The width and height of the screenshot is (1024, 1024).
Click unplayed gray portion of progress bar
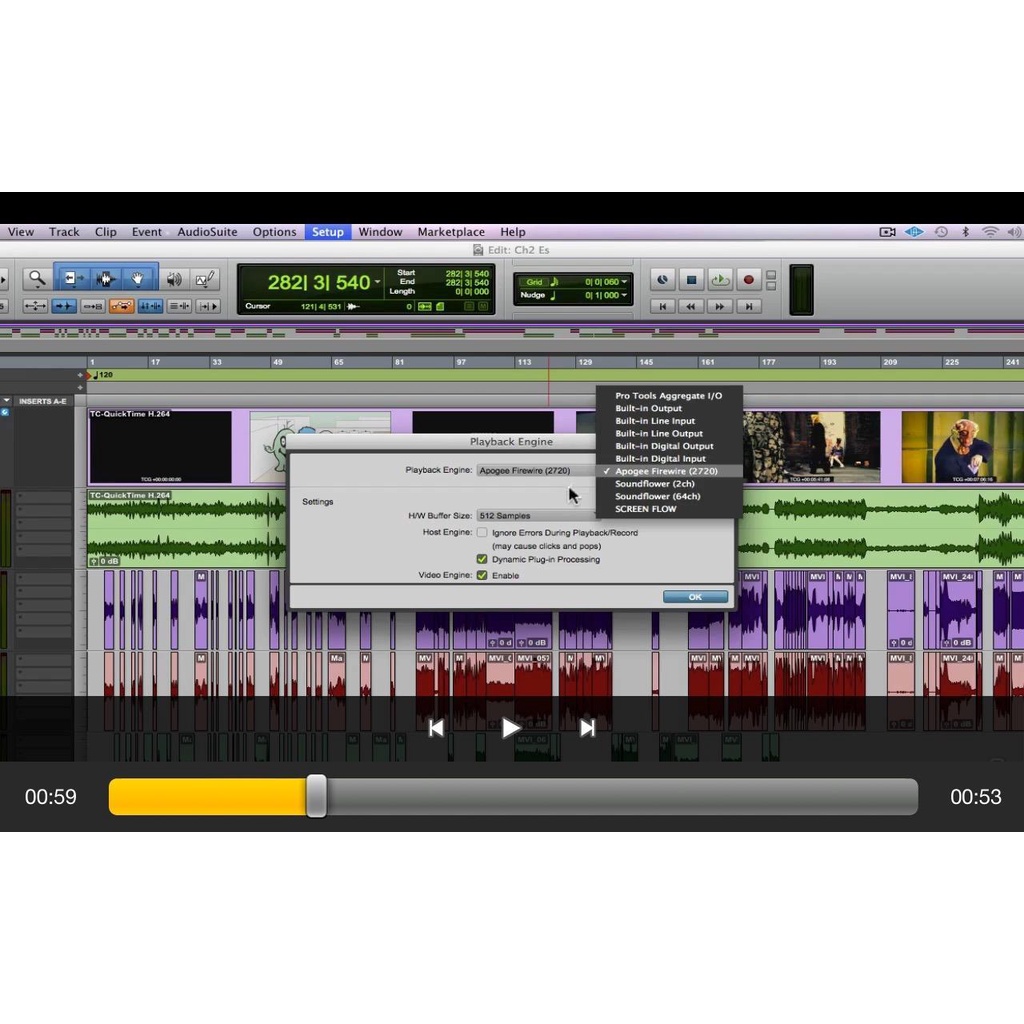click(x=622, y=797)
